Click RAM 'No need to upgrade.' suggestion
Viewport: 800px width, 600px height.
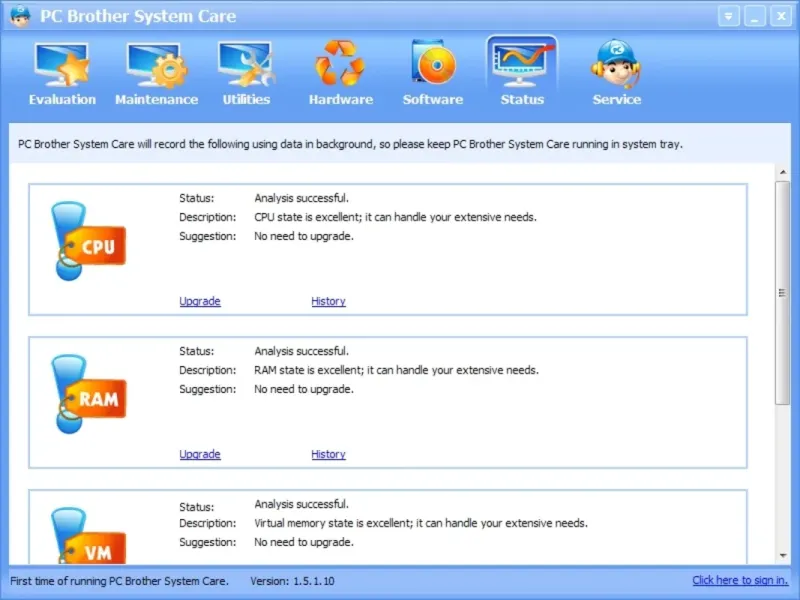click(304, 389)
